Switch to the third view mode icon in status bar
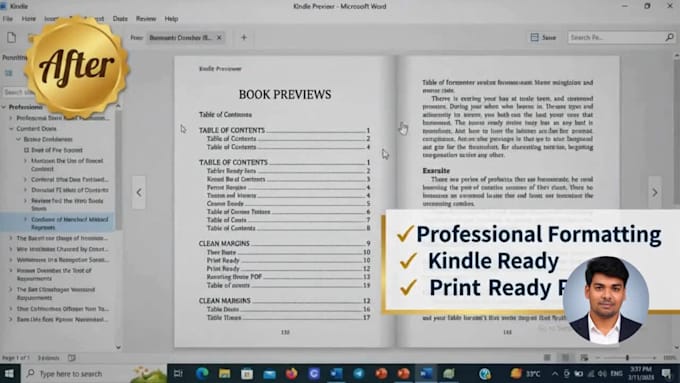 584,357
